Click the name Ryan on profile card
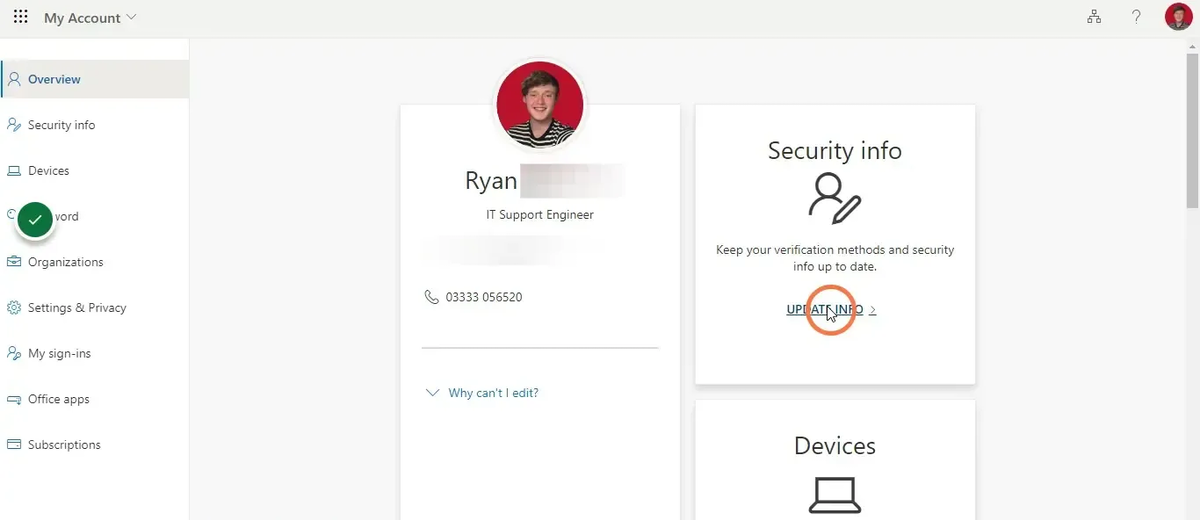 point(491,181)
